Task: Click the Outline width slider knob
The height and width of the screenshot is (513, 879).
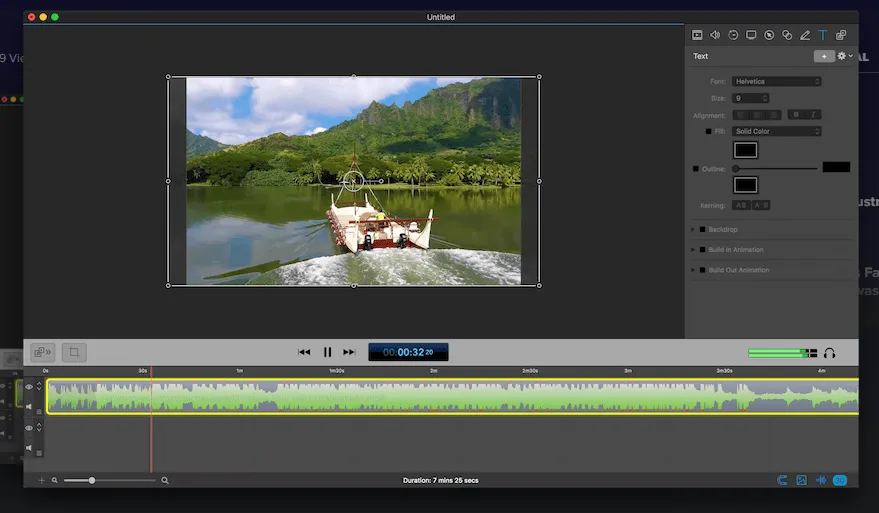Action: (735, 169)
